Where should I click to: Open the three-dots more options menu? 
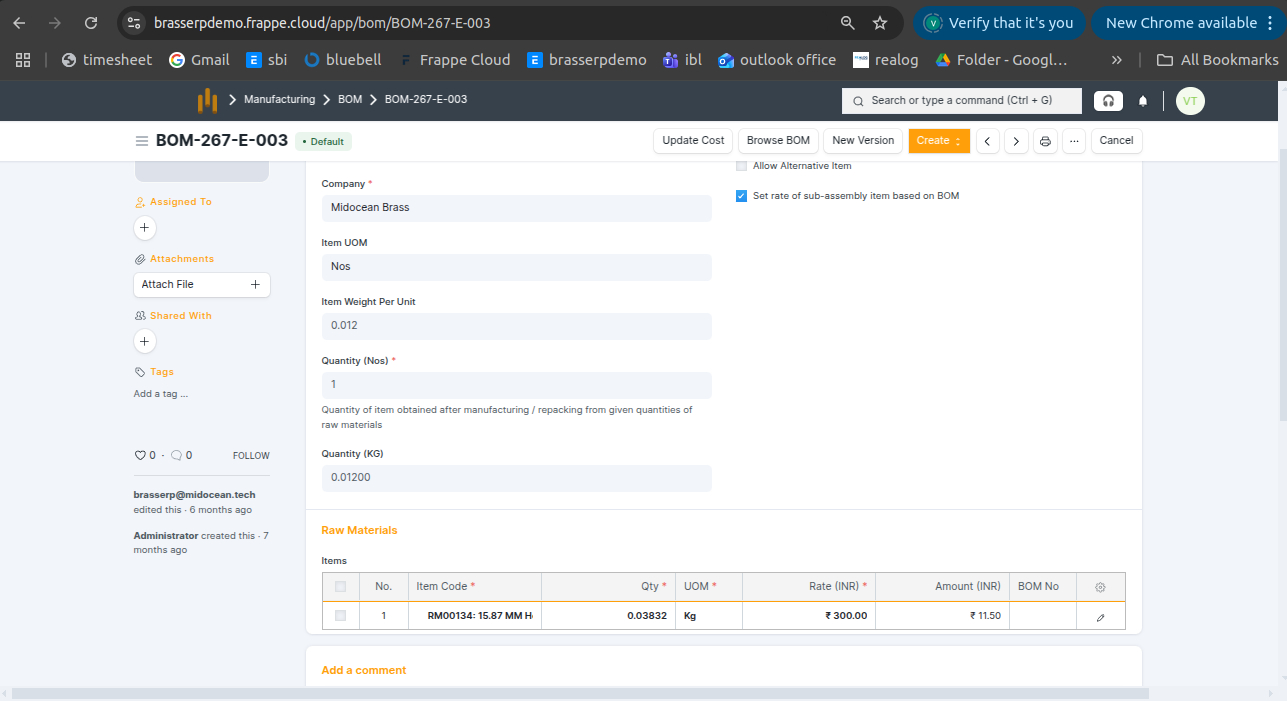[x=1074, y=141]
